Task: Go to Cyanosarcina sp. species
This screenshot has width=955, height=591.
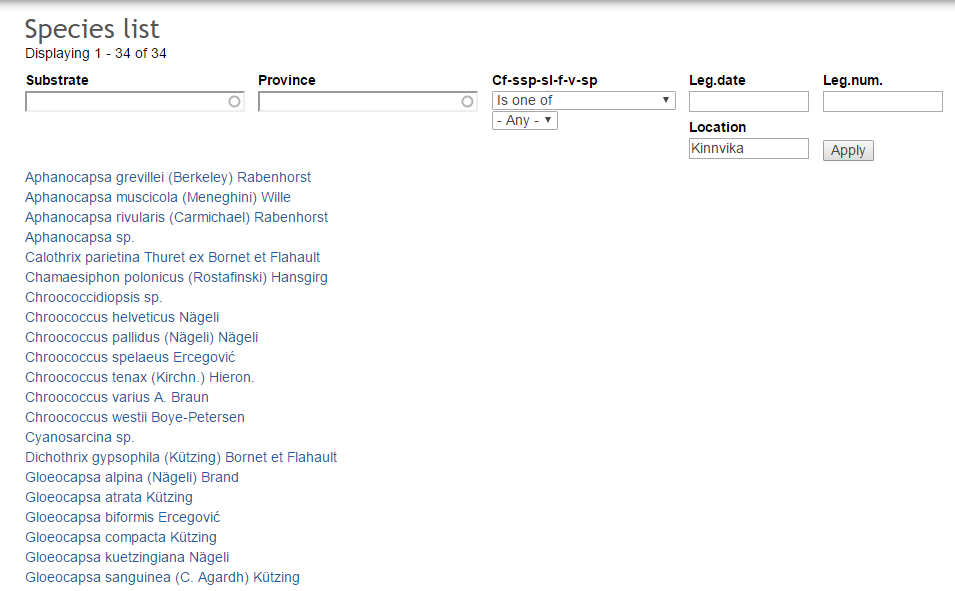Action: click(79, 437)
